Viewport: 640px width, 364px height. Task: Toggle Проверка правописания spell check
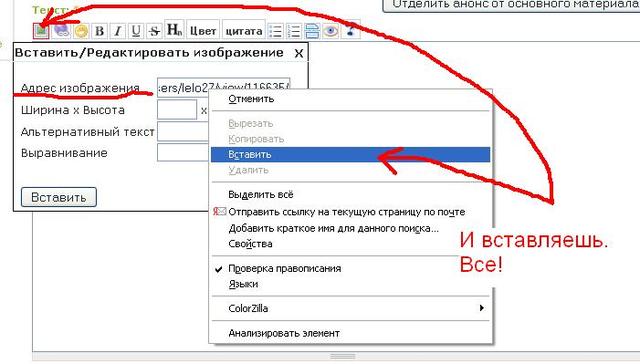(351, 269)
